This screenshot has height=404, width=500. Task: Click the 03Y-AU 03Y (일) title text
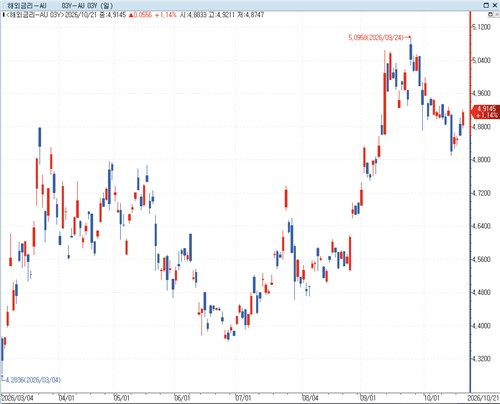(x=87, y=5)
